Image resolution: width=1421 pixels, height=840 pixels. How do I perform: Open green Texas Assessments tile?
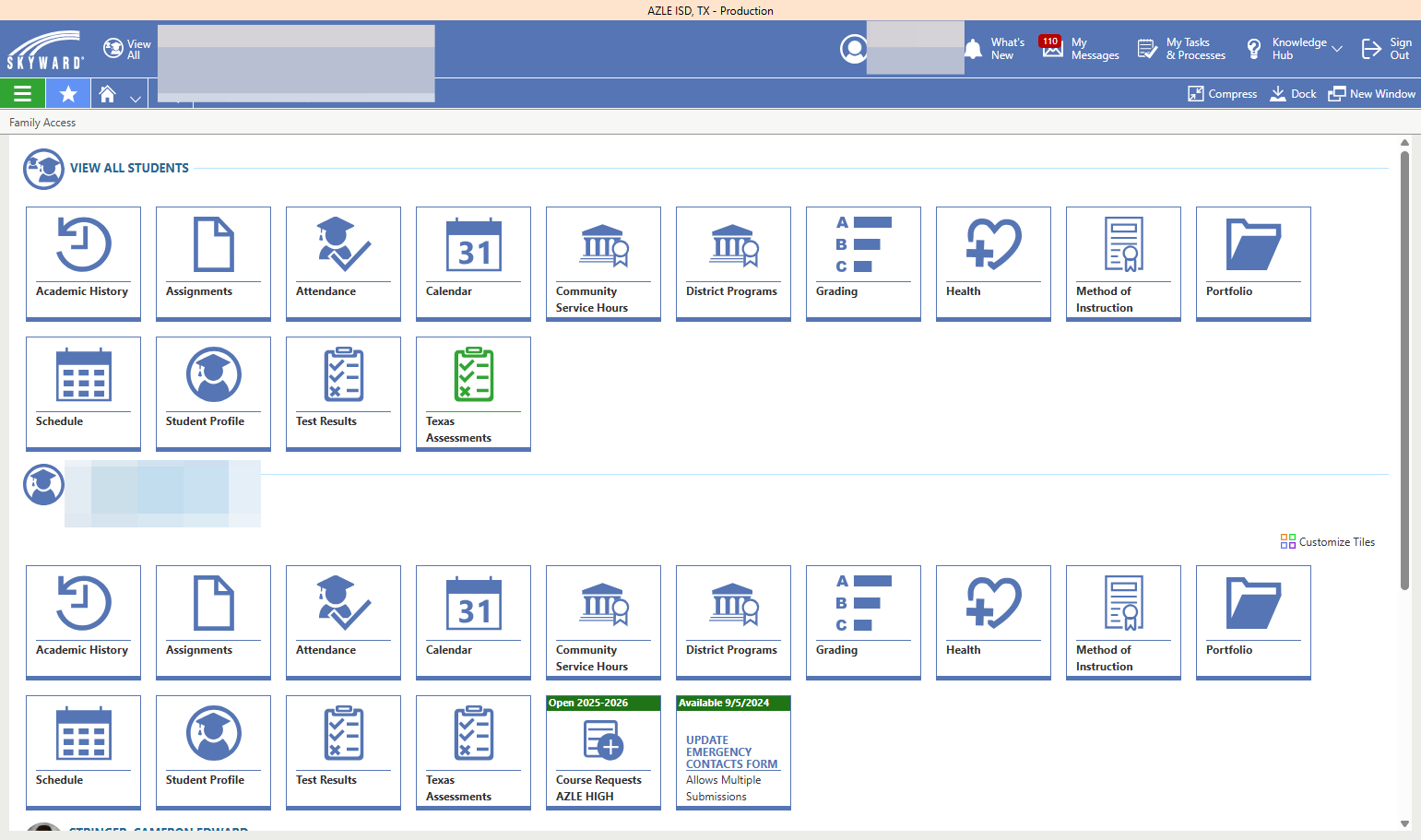coord(473,394)
